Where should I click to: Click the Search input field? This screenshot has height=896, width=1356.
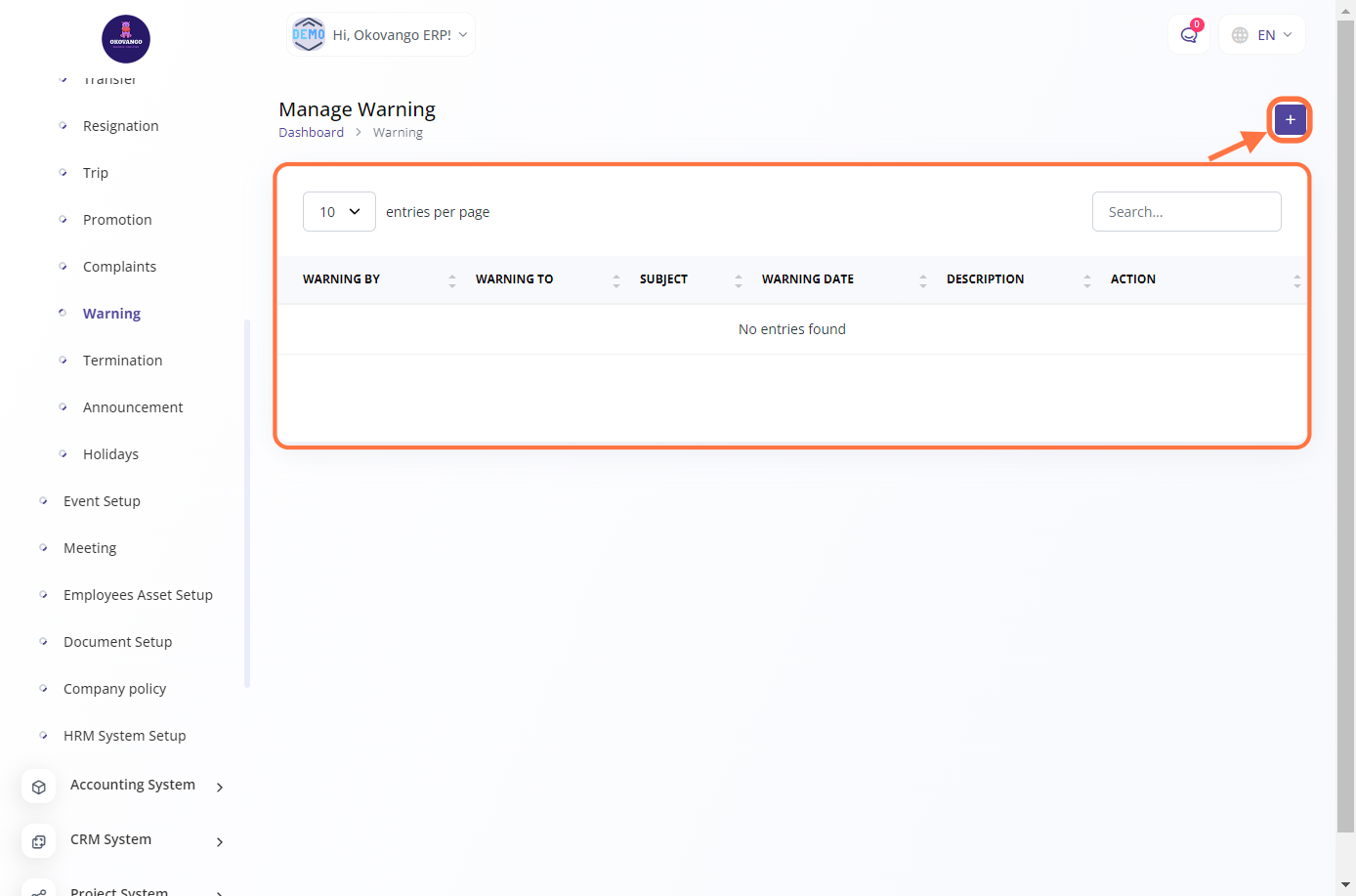1186,212
